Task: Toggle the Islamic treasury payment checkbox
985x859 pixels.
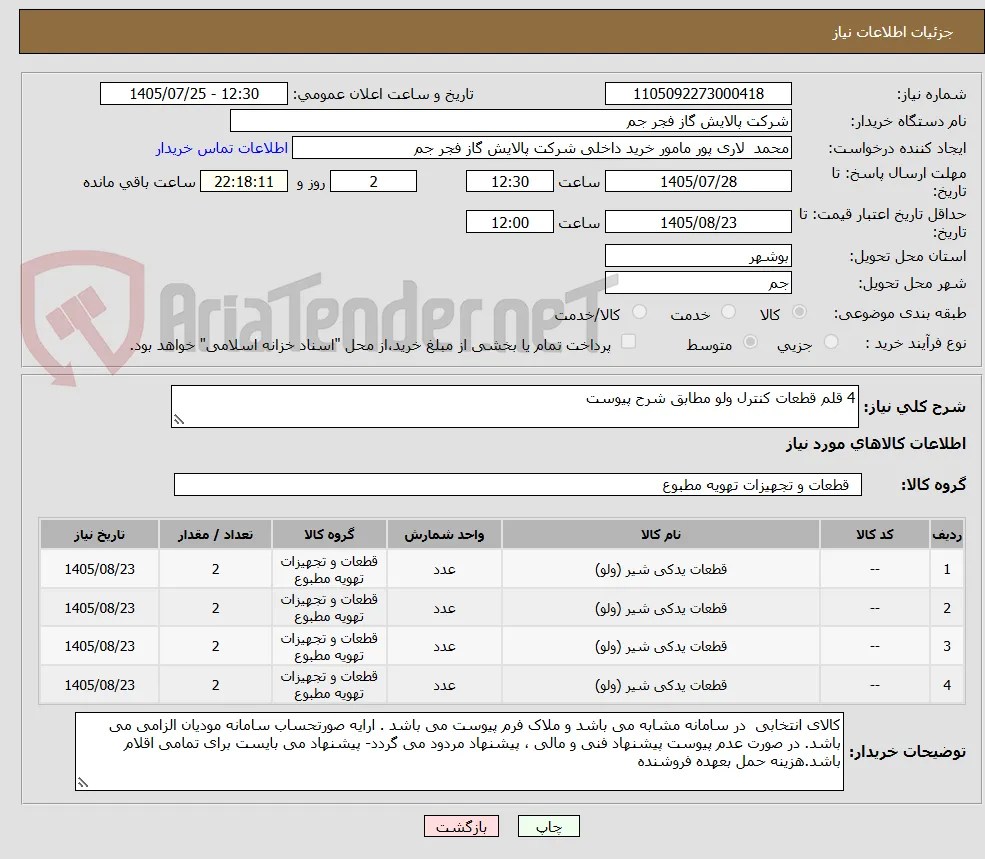Action: [x=628, y=341]
